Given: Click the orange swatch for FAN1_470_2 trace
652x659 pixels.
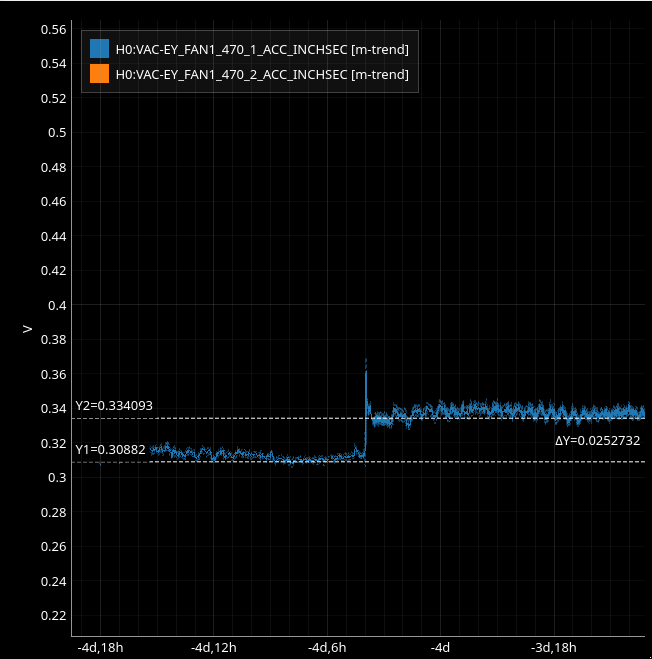Looking at the screenshot, I should (99, 74).
